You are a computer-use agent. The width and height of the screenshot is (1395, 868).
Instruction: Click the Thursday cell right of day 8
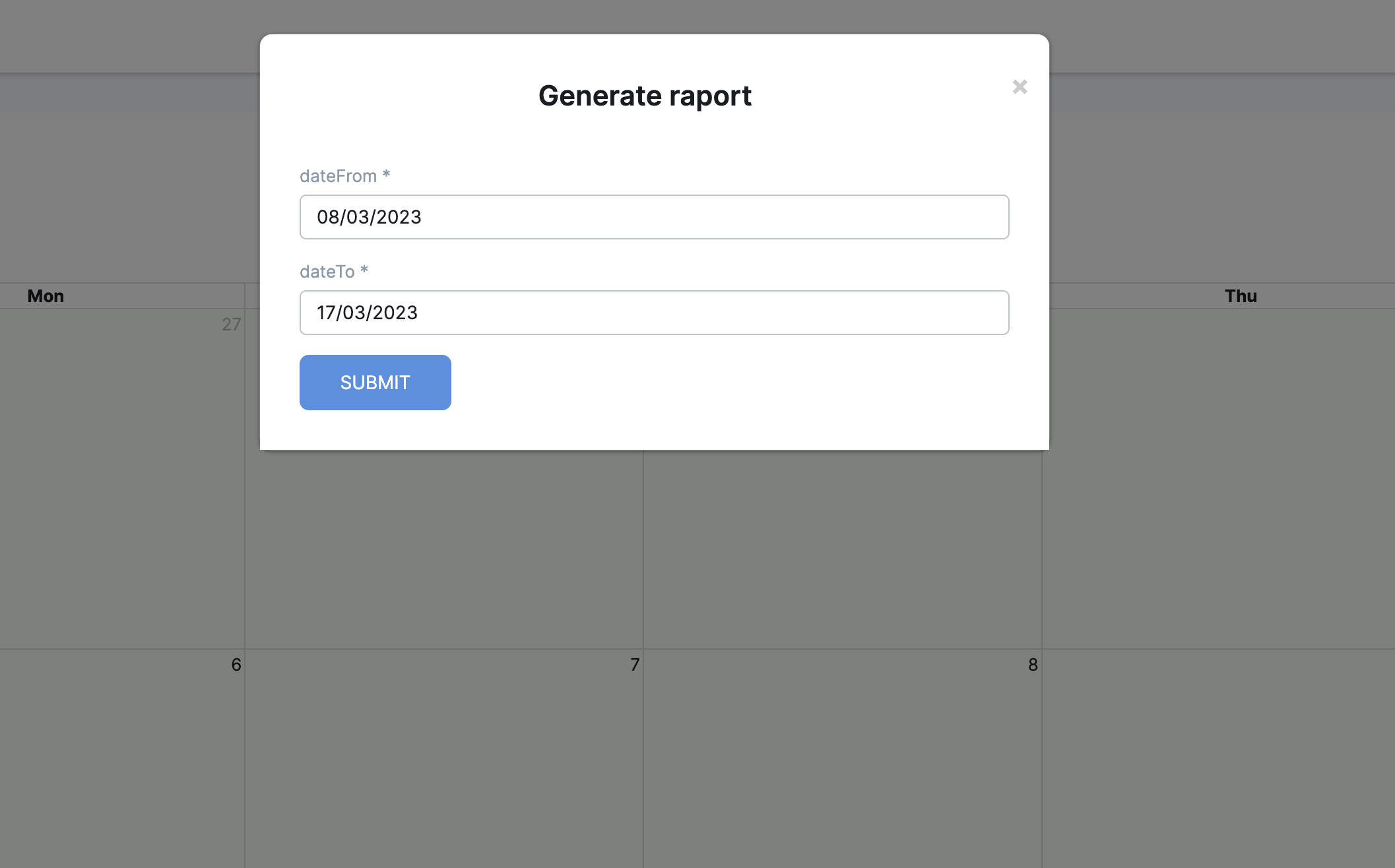(1218, 759)
